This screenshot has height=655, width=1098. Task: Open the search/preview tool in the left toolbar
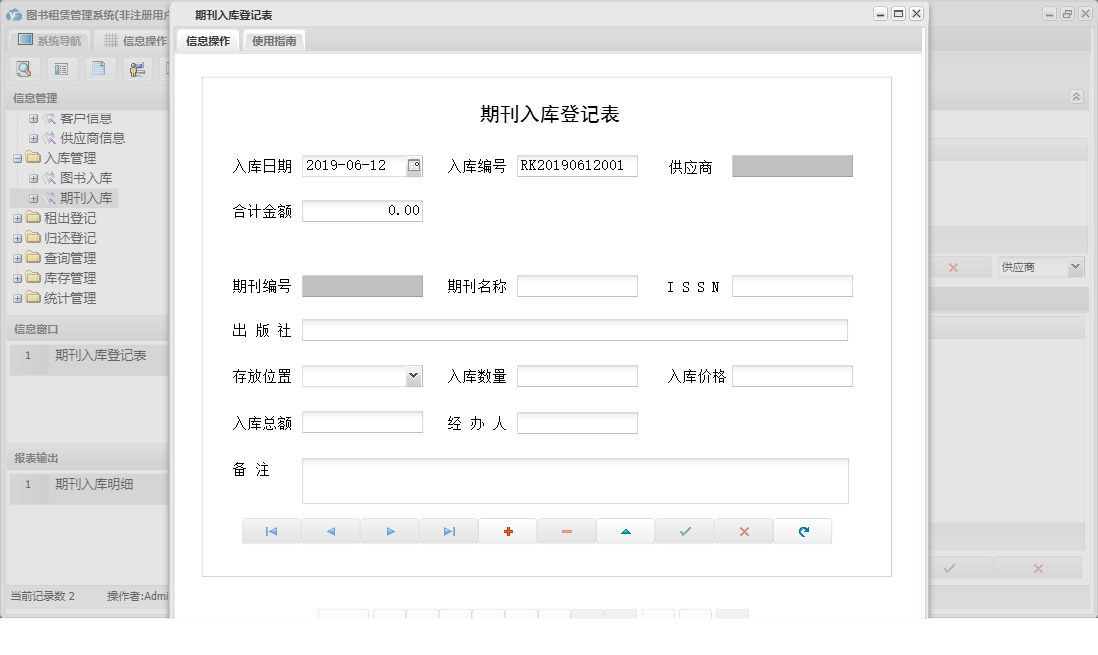coord(24,68)
